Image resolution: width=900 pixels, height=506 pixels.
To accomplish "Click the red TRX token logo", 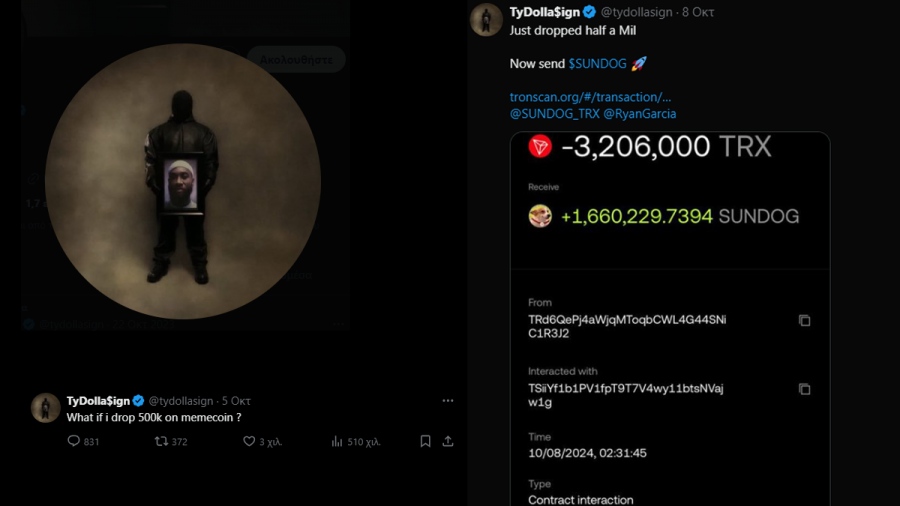I will click(x=540, y=147).
